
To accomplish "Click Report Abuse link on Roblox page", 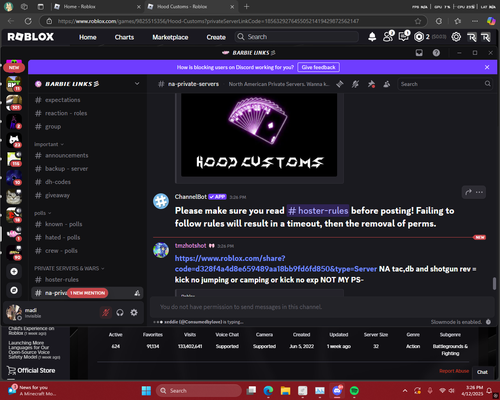I will 454,371.
